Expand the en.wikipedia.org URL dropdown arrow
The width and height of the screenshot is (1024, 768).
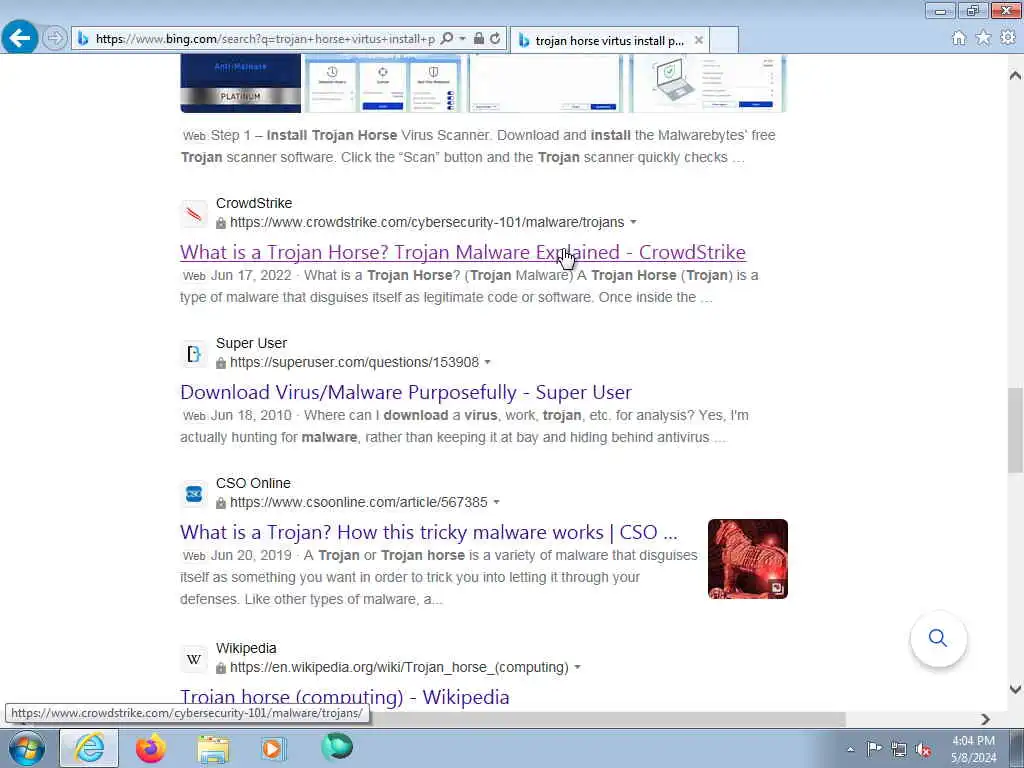pos(577,667)
